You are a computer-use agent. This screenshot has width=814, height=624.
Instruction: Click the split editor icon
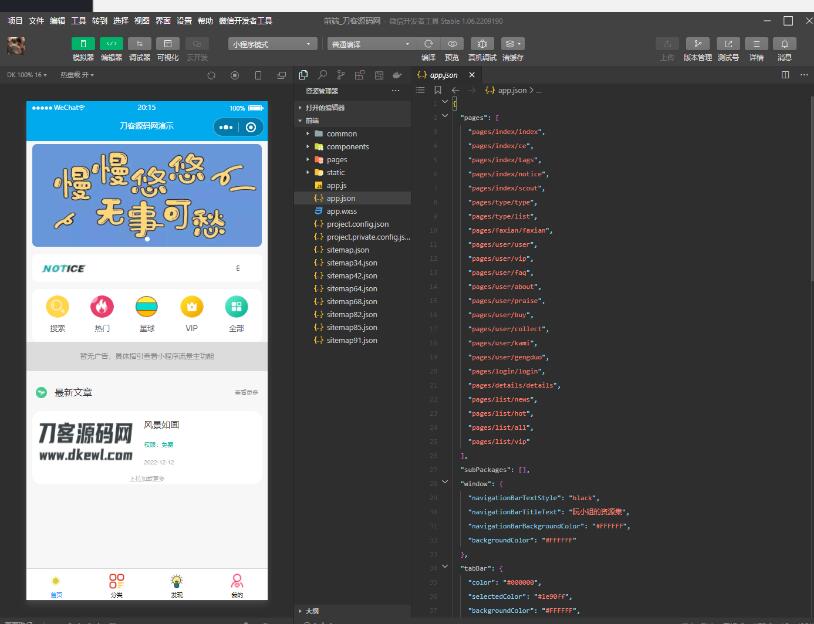pos(785,75)
